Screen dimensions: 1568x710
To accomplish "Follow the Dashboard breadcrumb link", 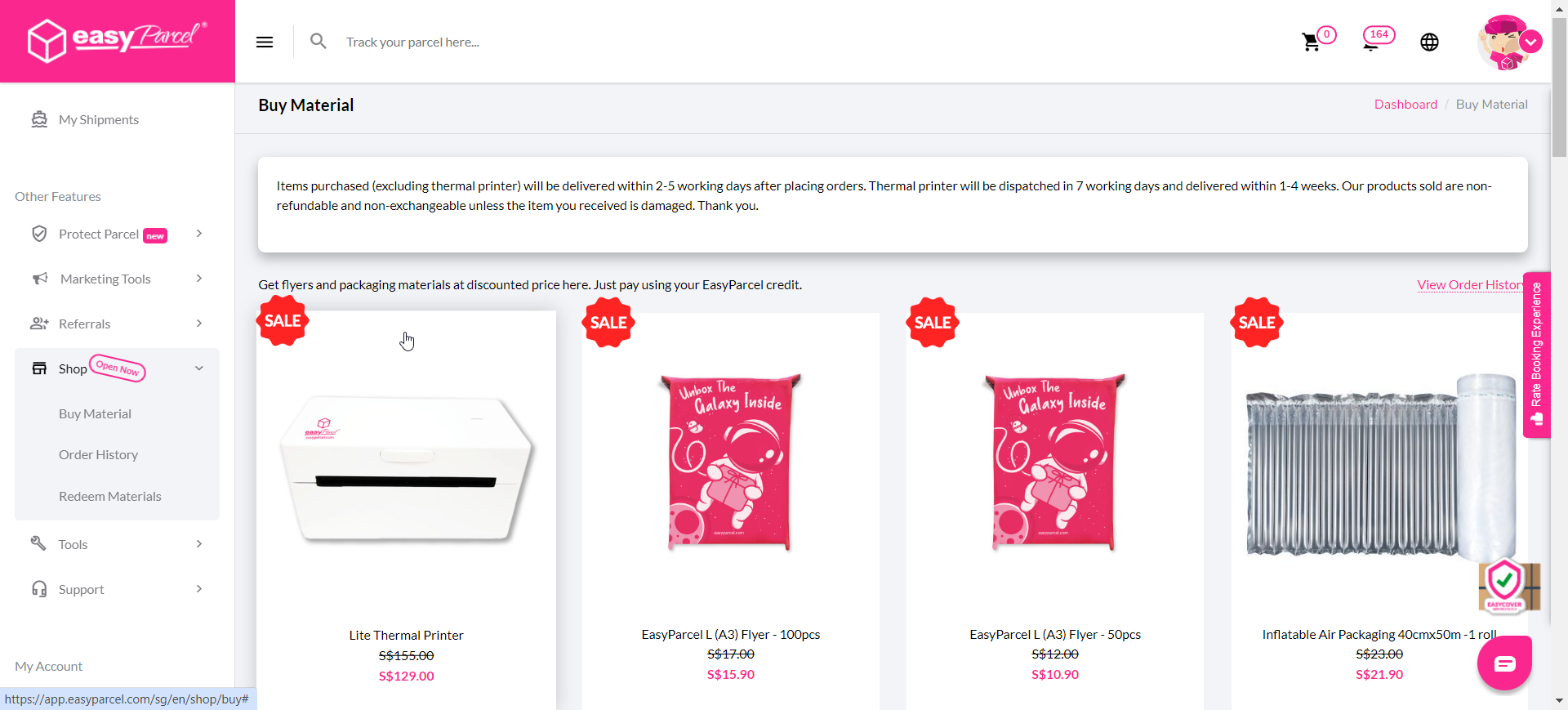I will pos(1405,105).
